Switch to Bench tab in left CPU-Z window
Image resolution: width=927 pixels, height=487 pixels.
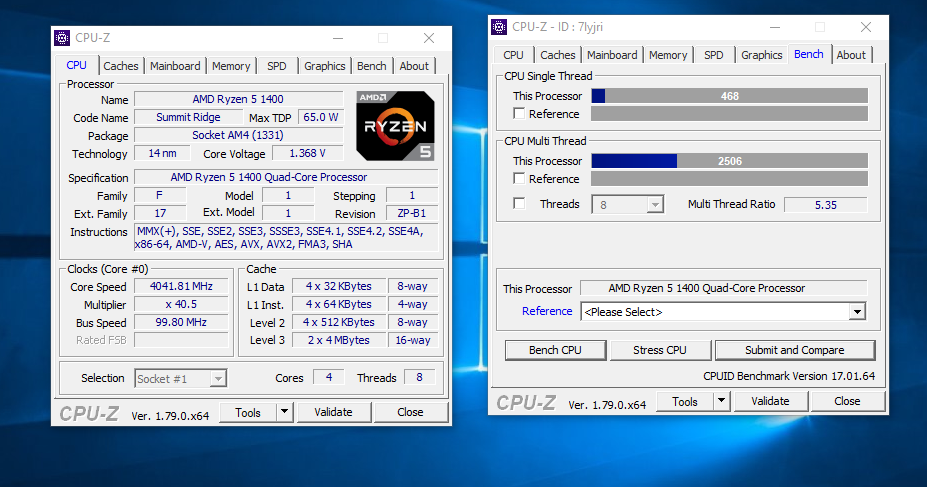tap(371, 66)
